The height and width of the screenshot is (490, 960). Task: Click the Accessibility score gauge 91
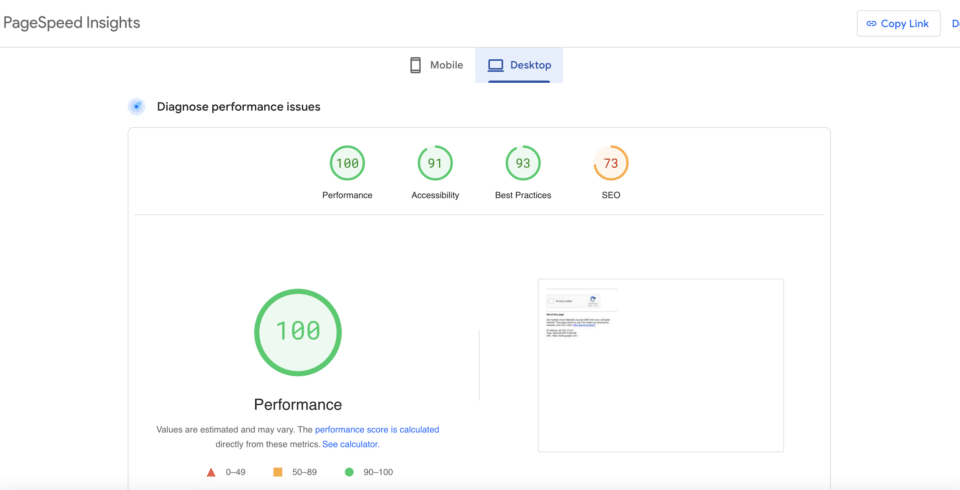coord(435,163)
